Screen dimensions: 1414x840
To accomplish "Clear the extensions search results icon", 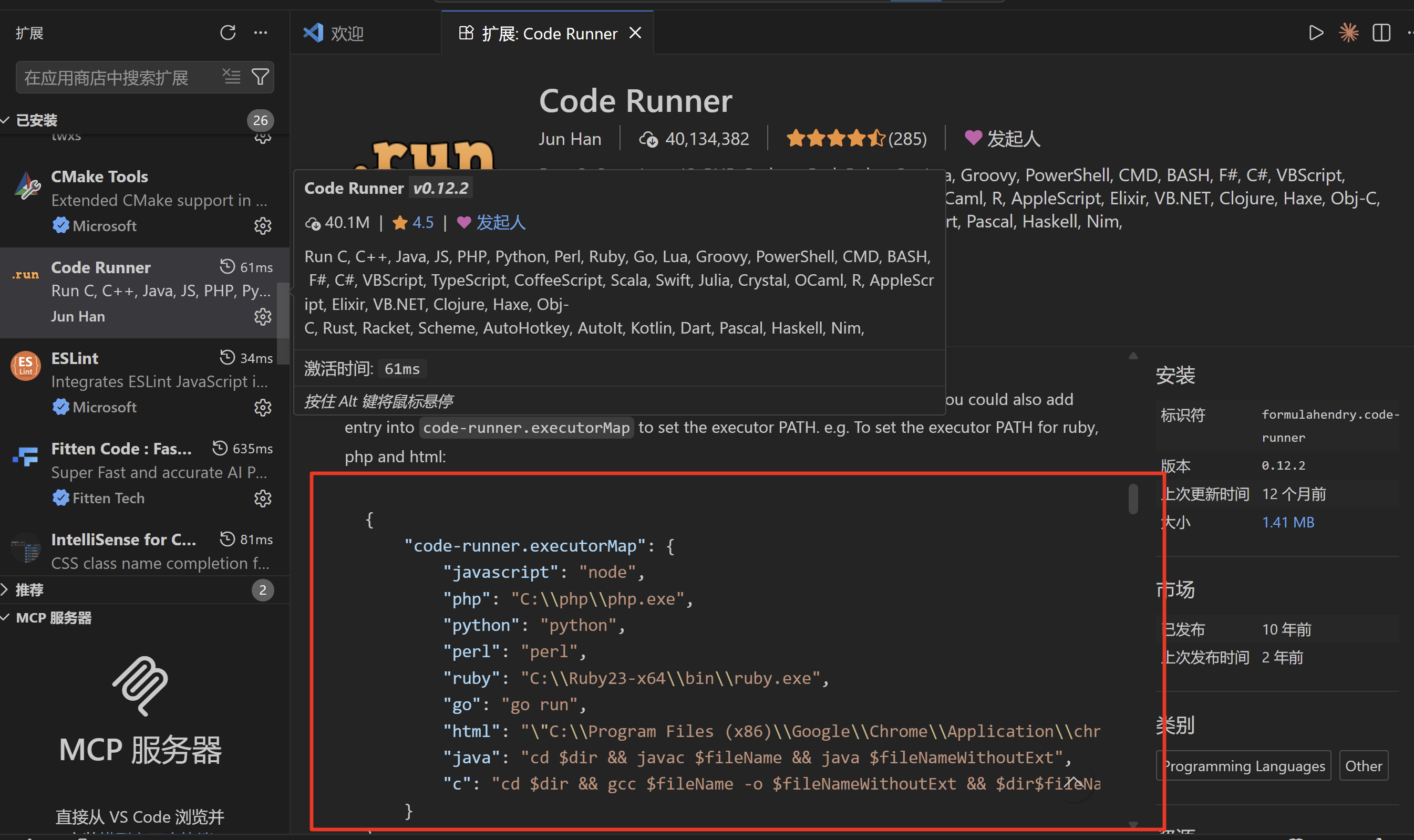I will pyautogui.click(x=232, y=76).
